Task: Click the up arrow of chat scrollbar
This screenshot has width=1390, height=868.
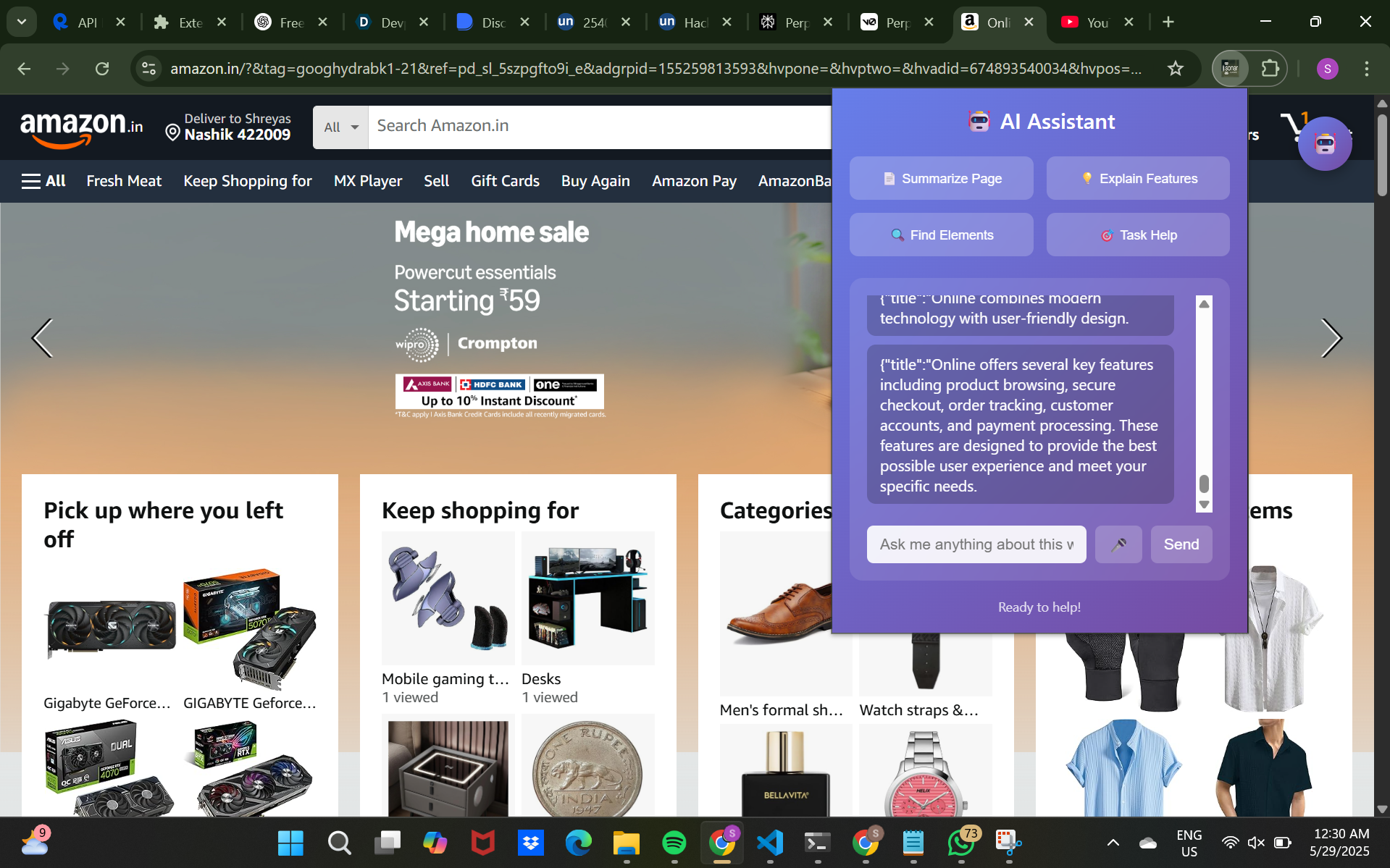Action: [1204, 304]
